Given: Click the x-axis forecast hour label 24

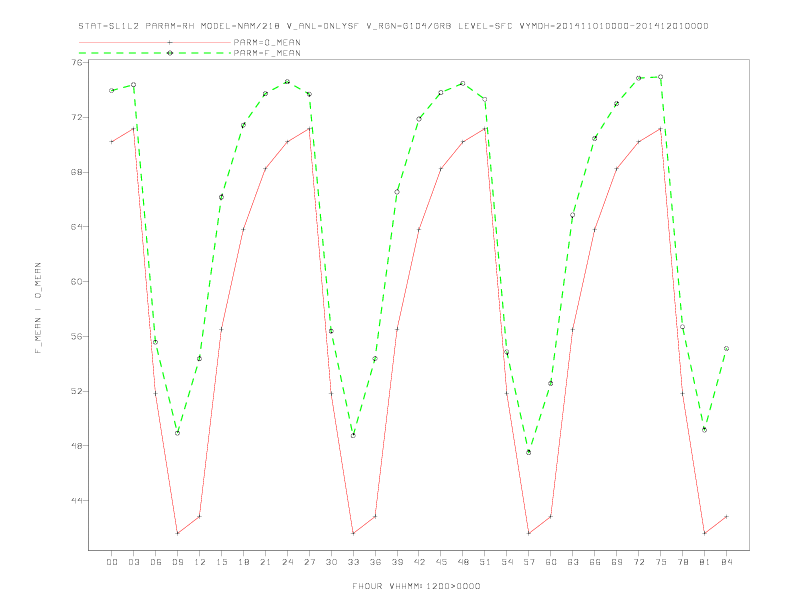Looking at the screenshot, I should click(x=287, y=562).
